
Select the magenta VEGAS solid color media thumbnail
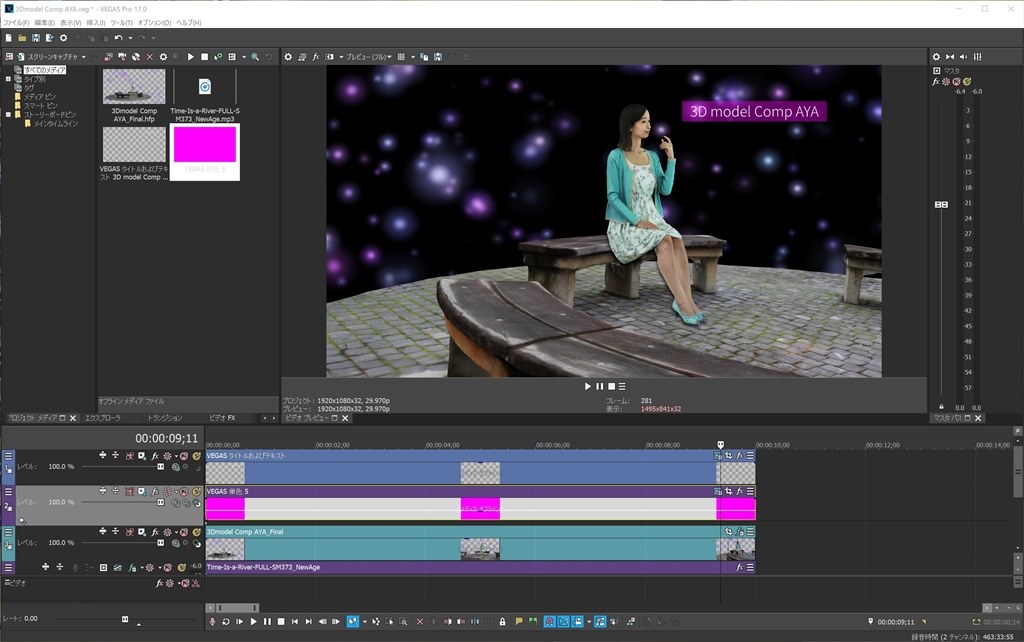[204, 144]
